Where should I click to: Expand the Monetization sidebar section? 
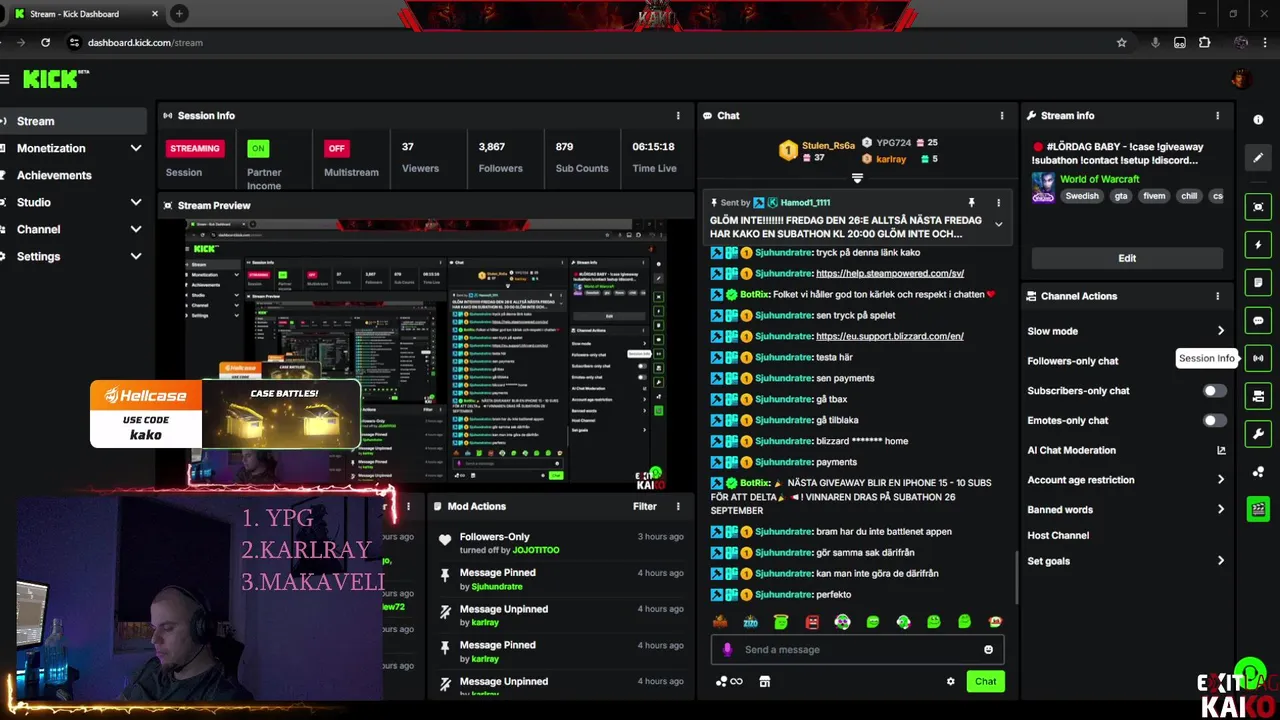pos(135,148)
